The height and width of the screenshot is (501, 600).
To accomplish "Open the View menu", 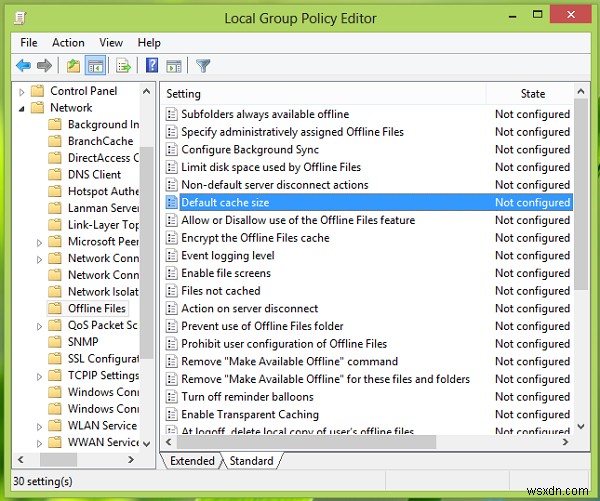I will (111, 42).
